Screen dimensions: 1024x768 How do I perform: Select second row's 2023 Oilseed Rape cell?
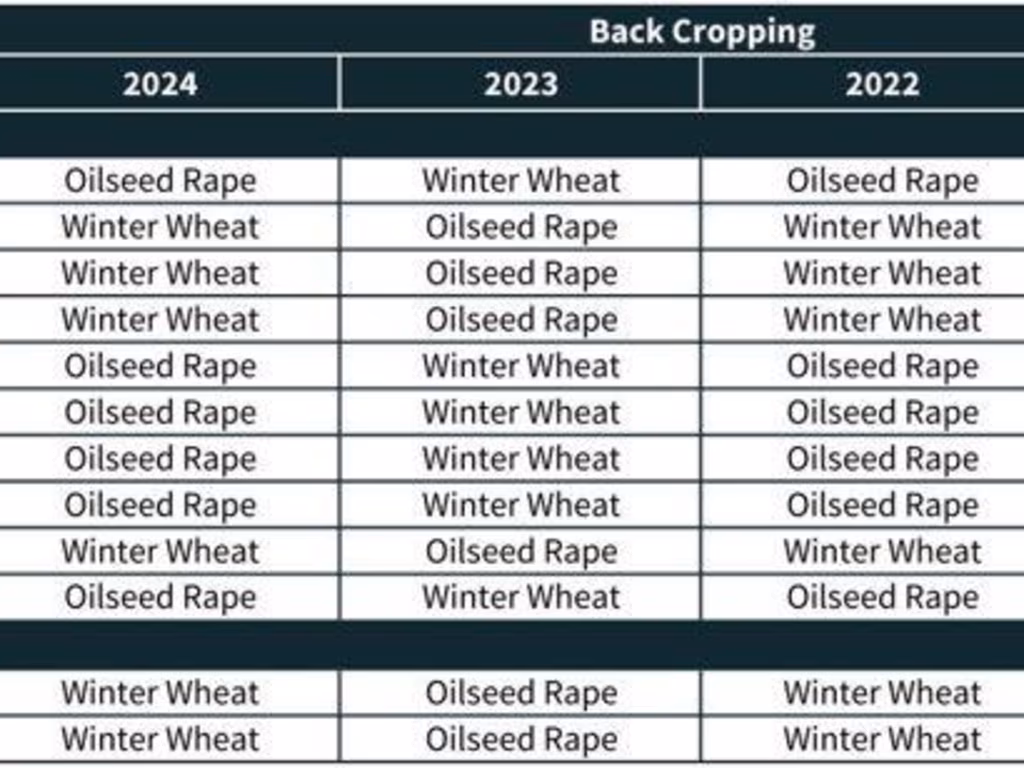(520, 227)
